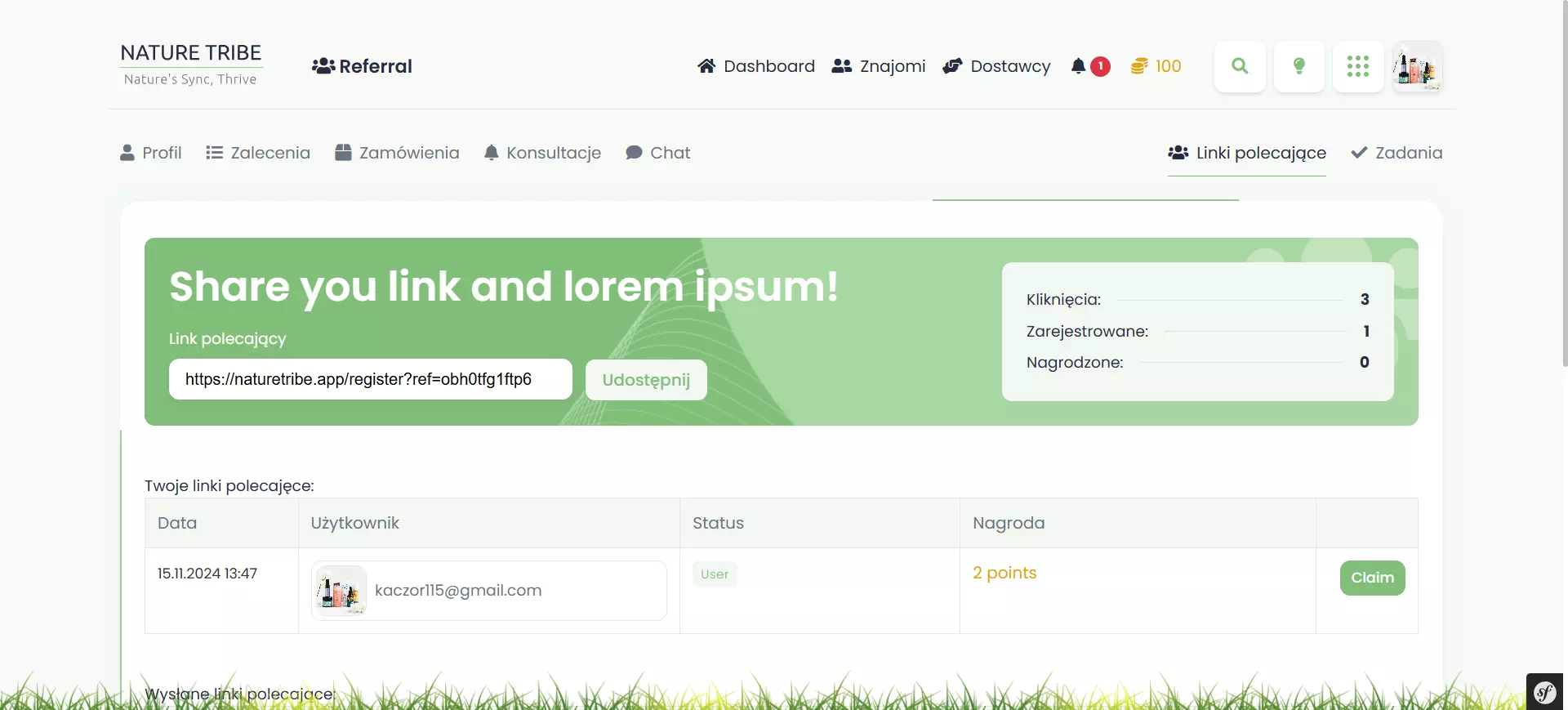Click the kaczor115 user avatar thumbnail
1568x710 pixels.
(x=341, y=591)
